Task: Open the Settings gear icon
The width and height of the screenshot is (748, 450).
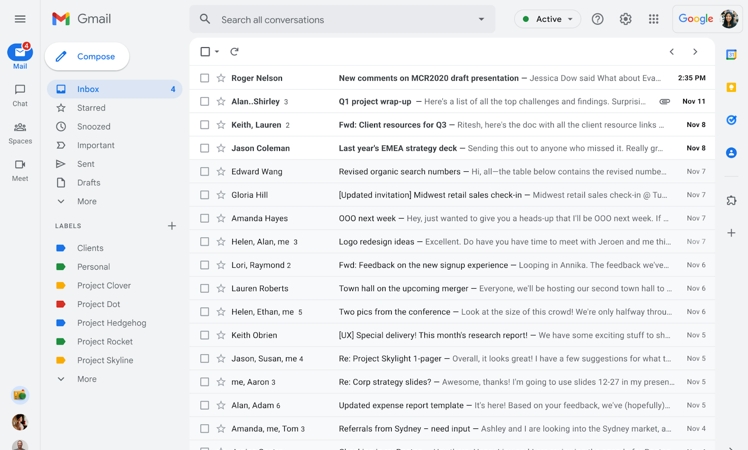Action: (625, 19)
